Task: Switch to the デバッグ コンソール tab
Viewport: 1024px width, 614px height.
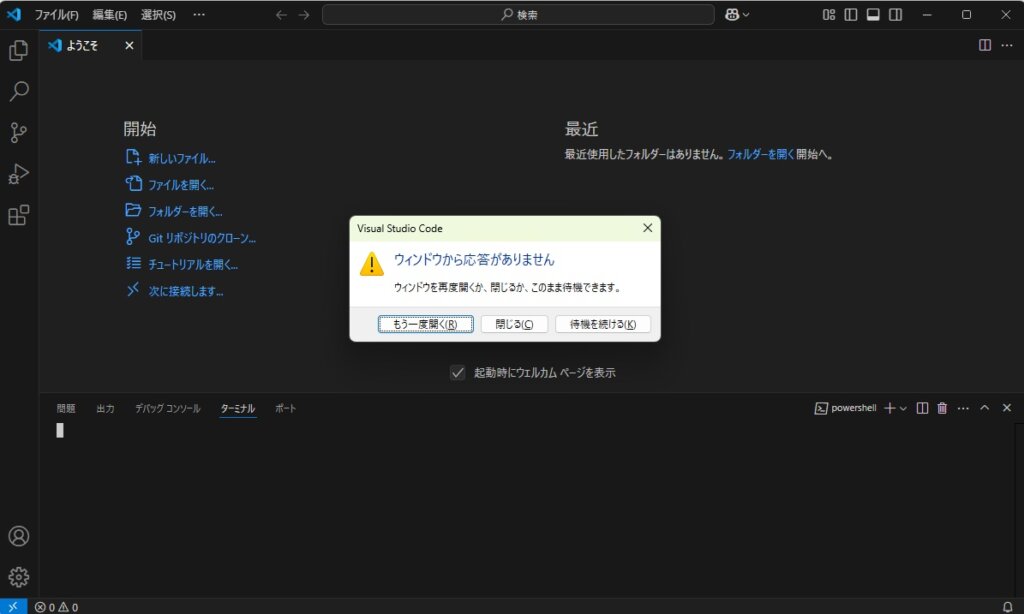Action: pos(168,408)
